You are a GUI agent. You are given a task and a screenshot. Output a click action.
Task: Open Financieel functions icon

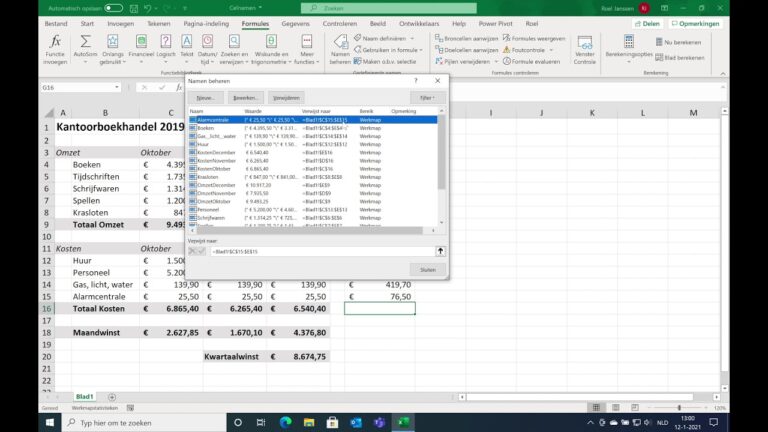pos(141,41)
